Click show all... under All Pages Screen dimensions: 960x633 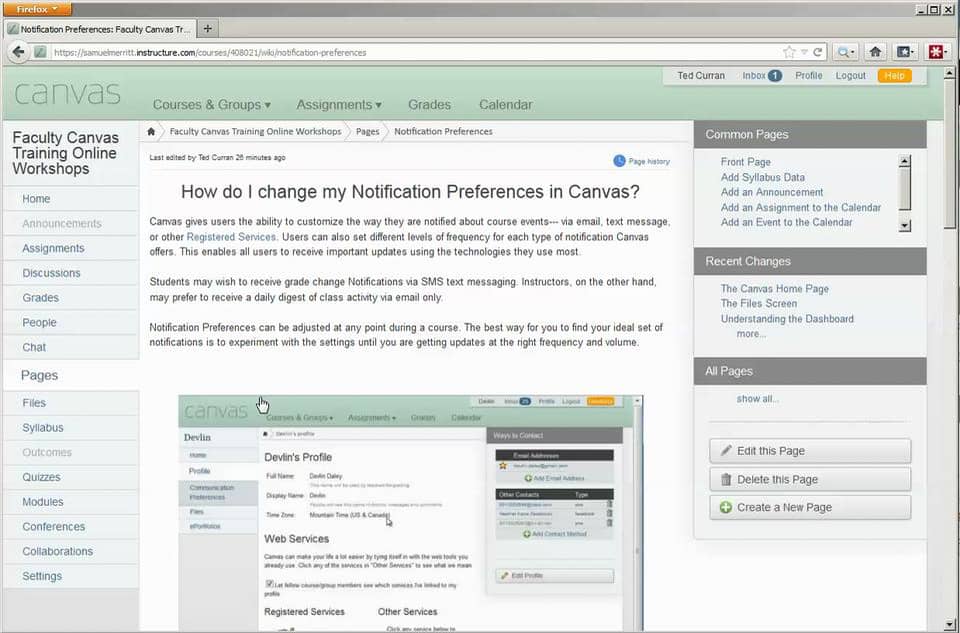(x=758, y=399)
